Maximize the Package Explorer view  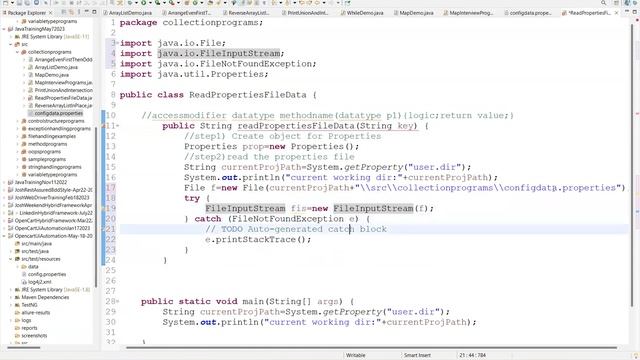(x=94, y=12)
